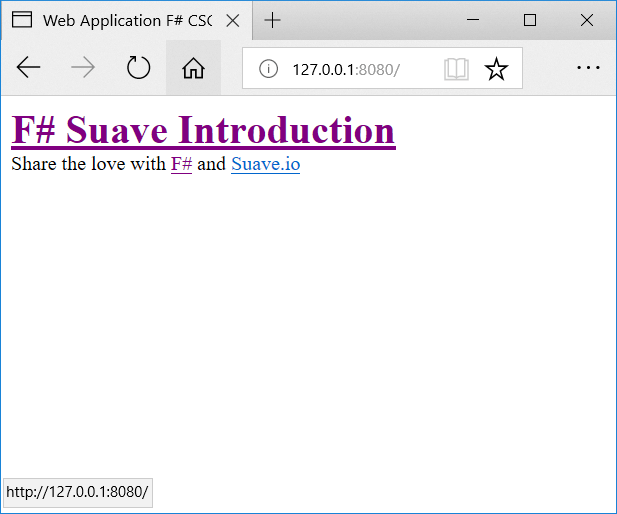Click the "Share the love with" text
Screen dimensions: 617x514
[89, 164]
